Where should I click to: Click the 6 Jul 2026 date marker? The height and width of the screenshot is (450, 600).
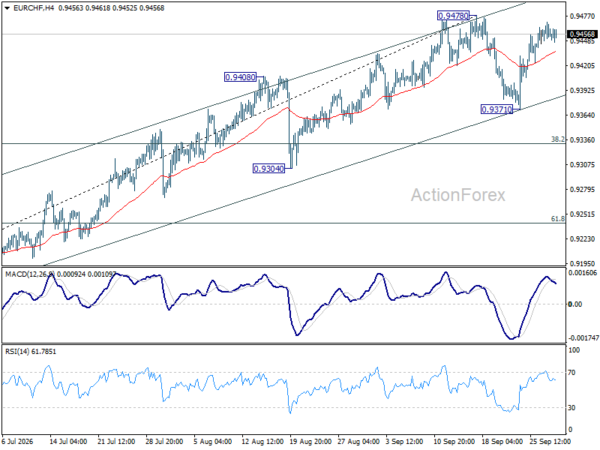[18, 442]
